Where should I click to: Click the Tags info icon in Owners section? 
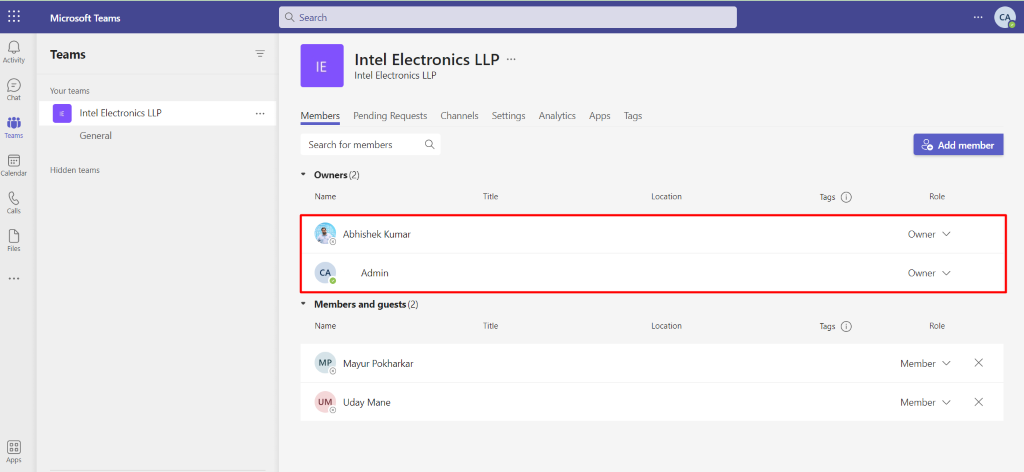tap(846, 197)
